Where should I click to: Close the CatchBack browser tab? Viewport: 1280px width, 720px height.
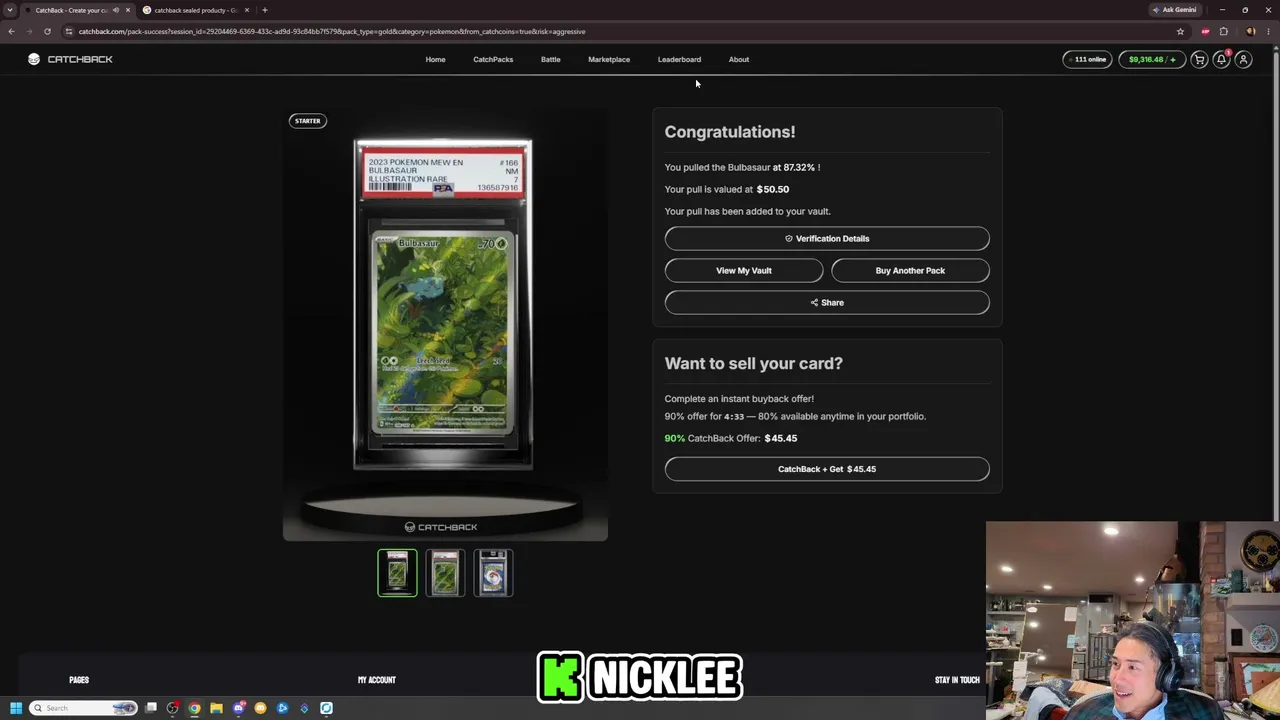click(x=127, y=10)
